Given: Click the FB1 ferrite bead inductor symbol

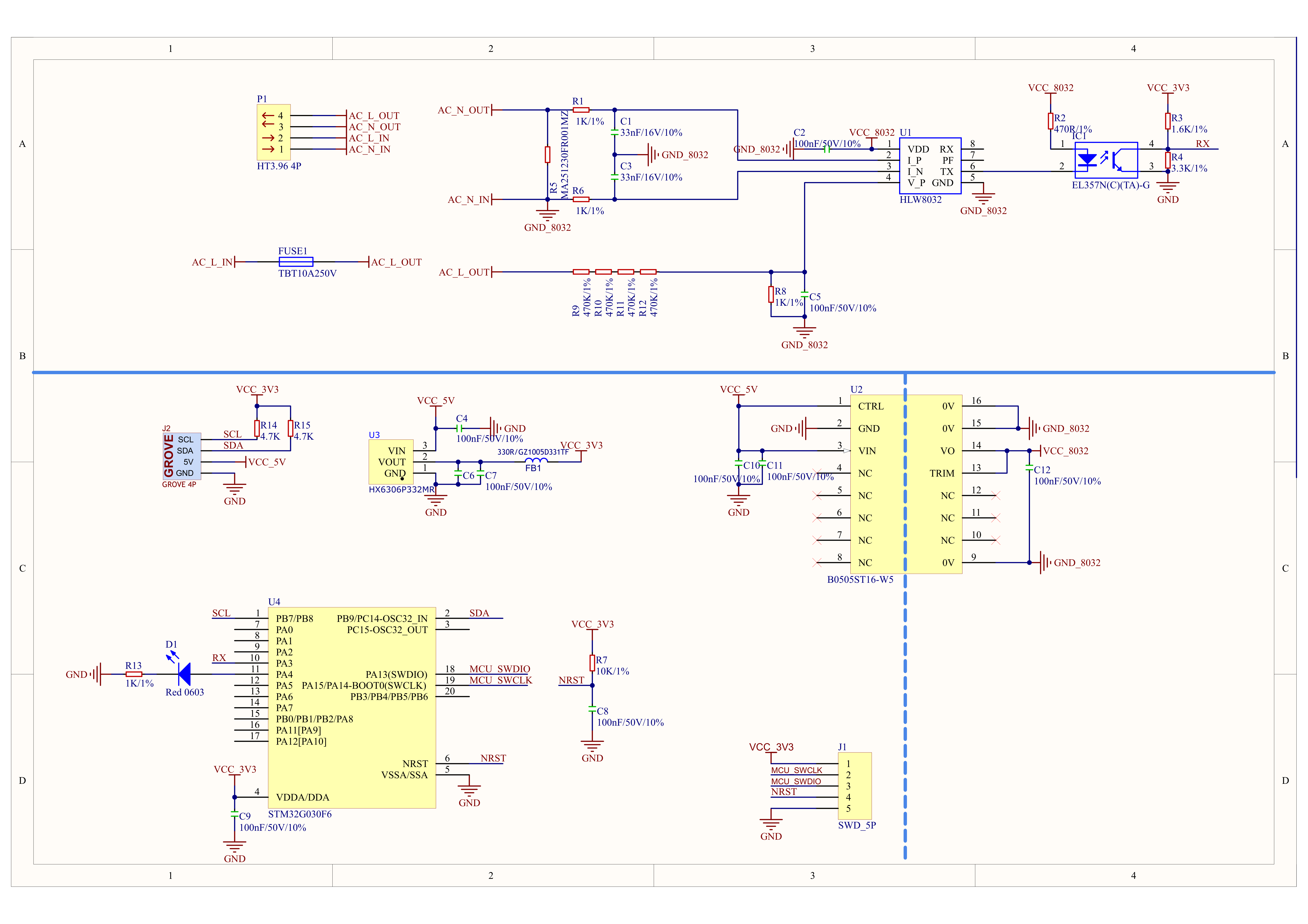Looking at the screenshot, I should 536,460.
